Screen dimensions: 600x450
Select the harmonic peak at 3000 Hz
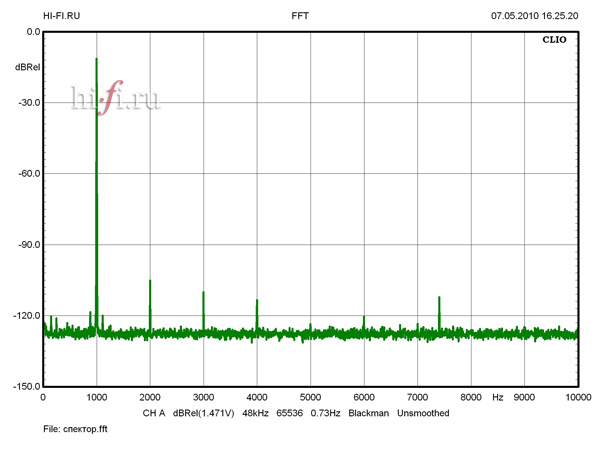point(203,294)
